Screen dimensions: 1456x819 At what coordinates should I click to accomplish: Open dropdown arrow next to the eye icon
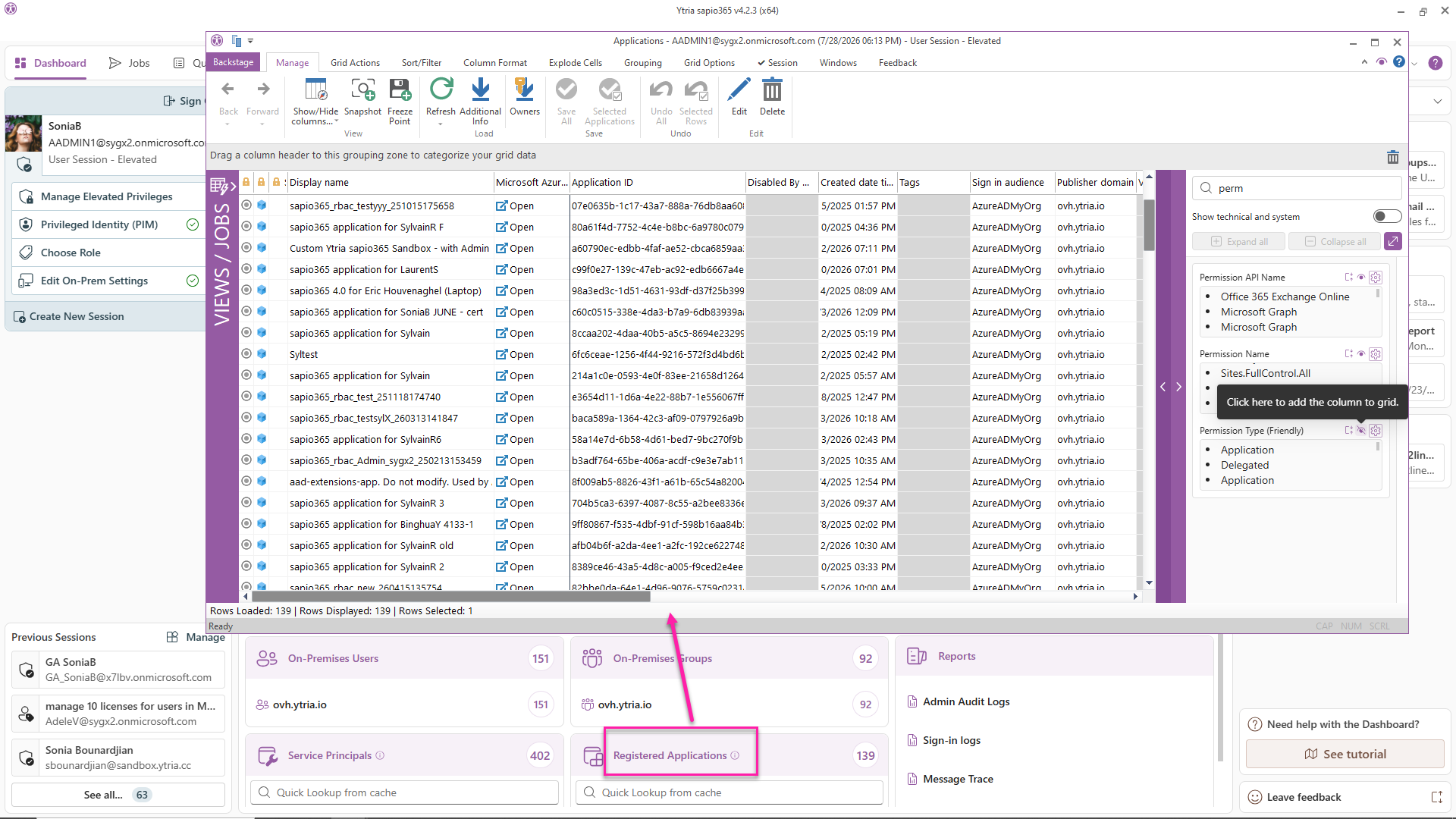1414,63
